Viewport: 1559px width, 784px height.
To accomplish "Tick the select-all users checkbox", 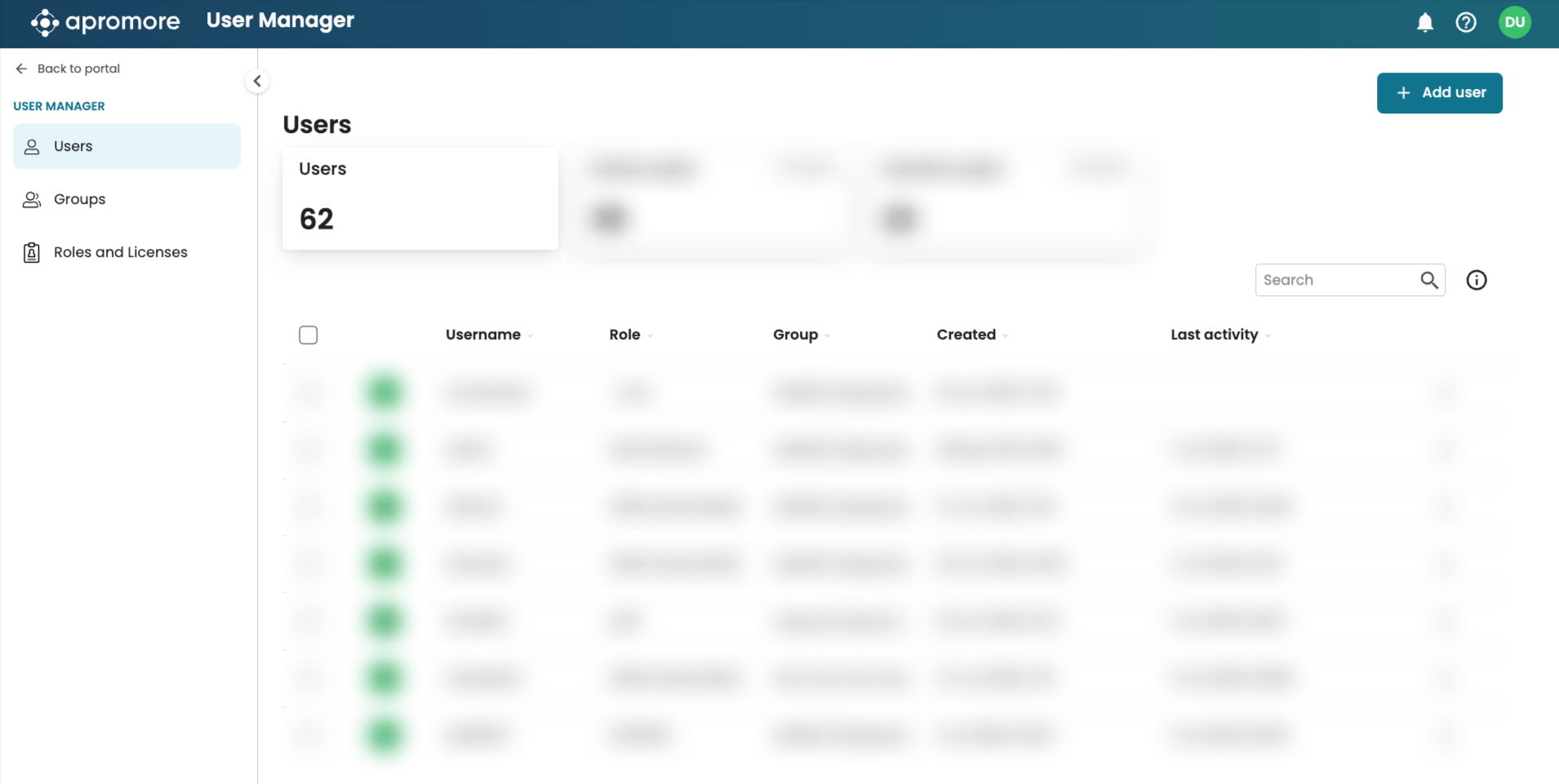I will [308, 335].
